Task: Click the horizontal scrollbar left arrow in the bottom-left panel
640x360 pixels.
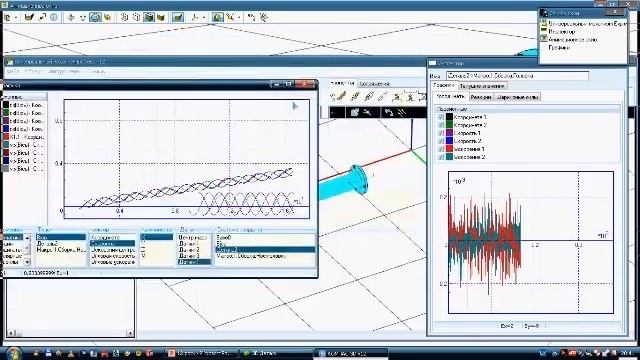Action: click(10, 333)
